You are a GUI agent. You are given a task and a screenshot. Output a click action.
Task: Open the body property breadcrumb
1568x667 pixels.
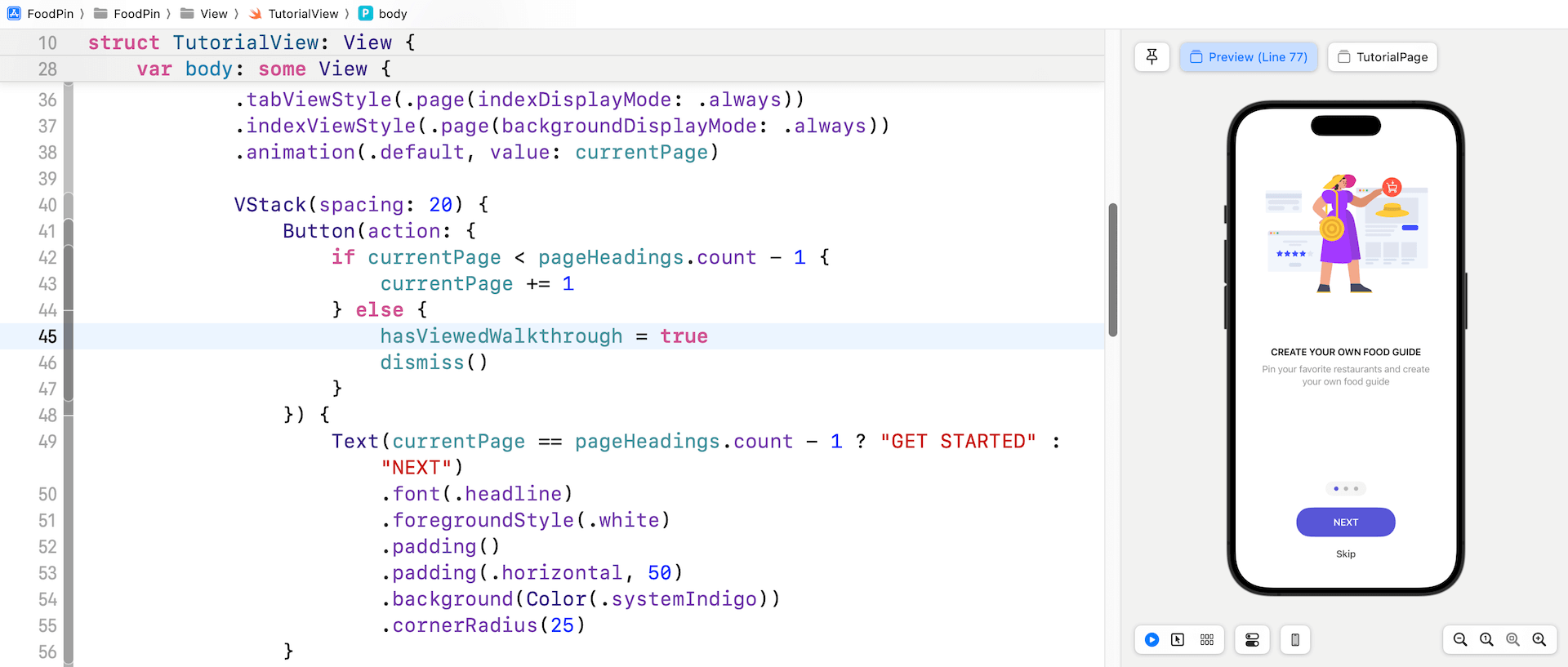point(384,14)
